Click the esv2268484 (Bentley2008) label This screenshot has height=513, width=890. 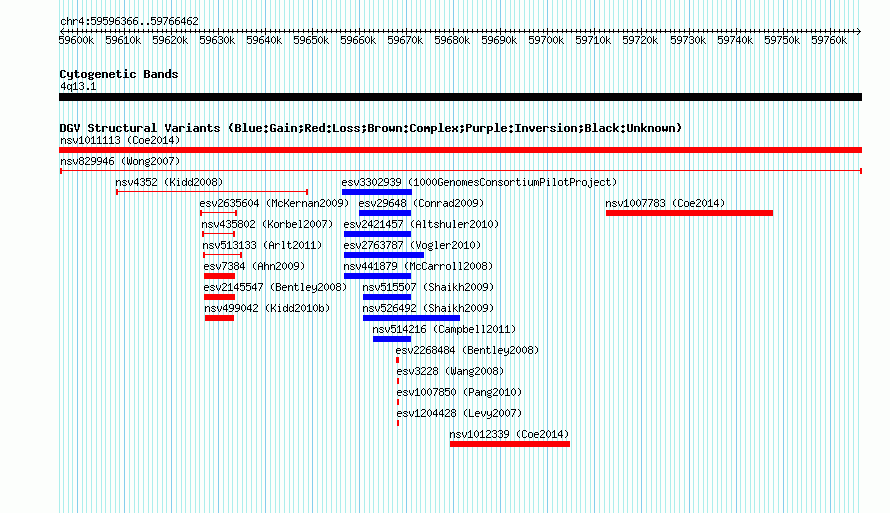[467, 350]
